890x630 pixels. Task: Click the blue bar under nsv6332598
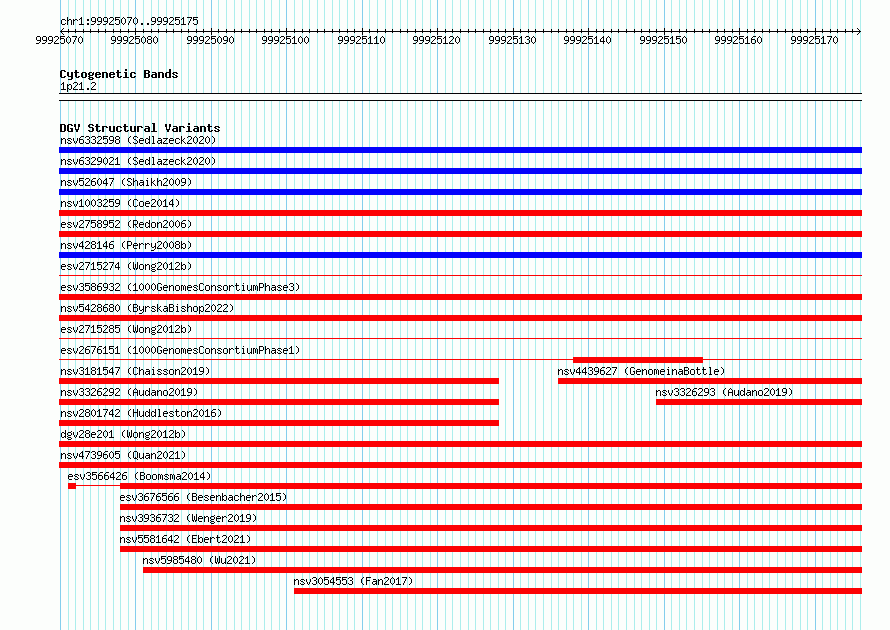point(460,150)
